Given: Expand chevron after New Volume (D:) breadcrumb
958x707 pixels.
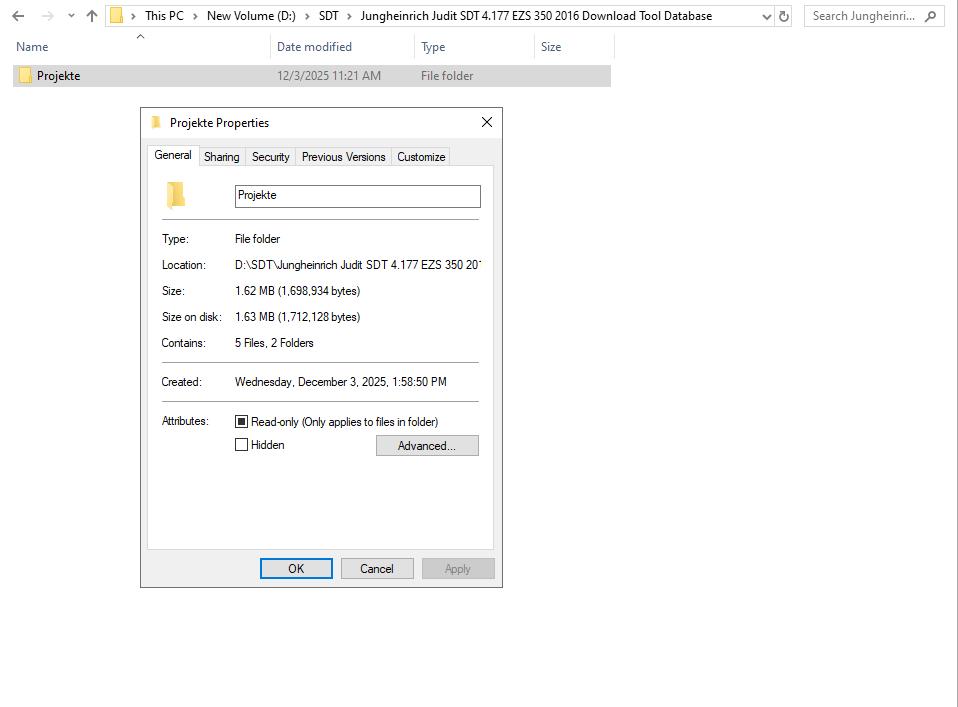Looking at the screenshot, I should pos(307,16).
